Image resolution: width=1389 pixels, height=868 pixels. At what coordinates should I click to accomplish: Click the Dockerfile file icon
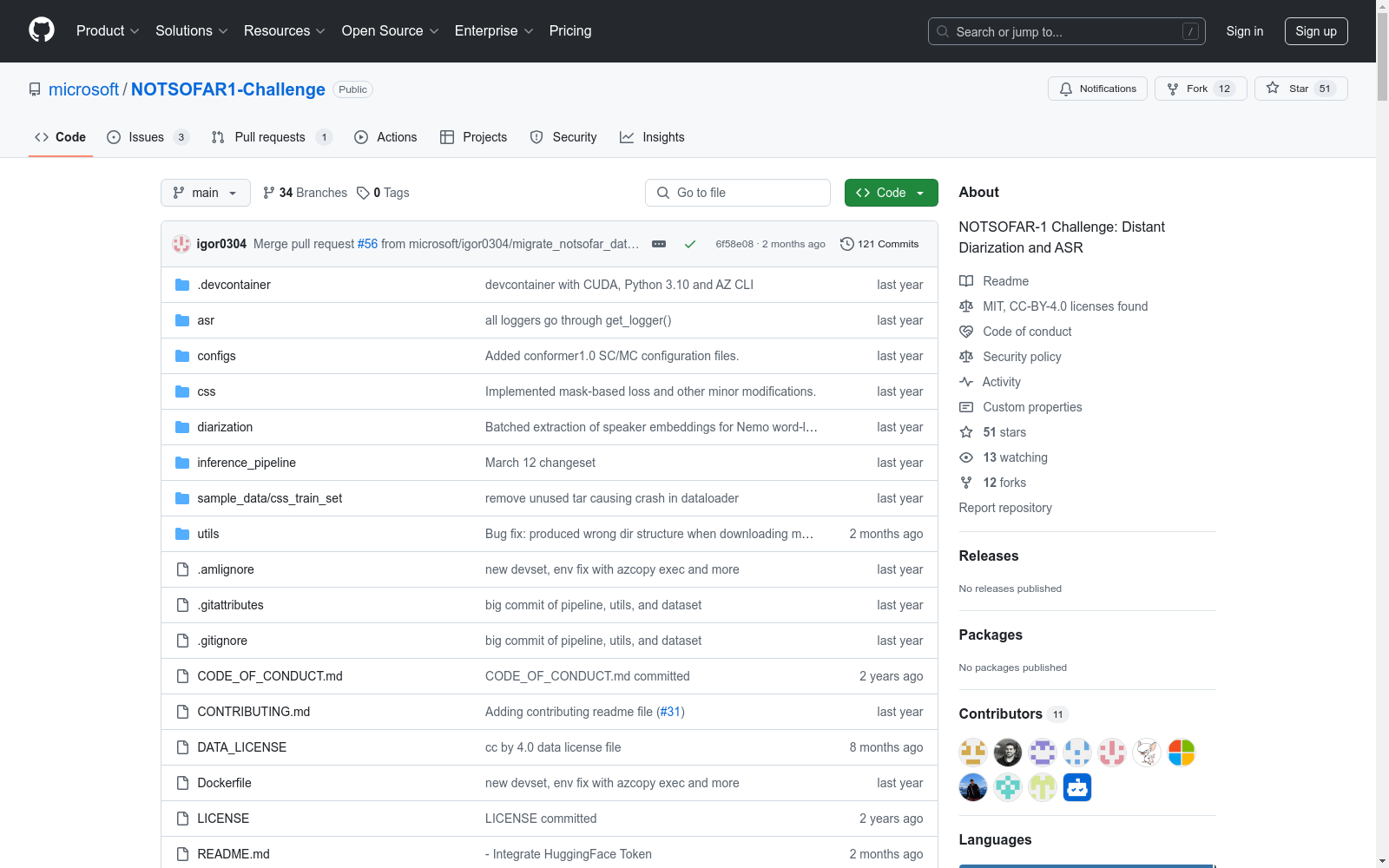coord(182,783)
